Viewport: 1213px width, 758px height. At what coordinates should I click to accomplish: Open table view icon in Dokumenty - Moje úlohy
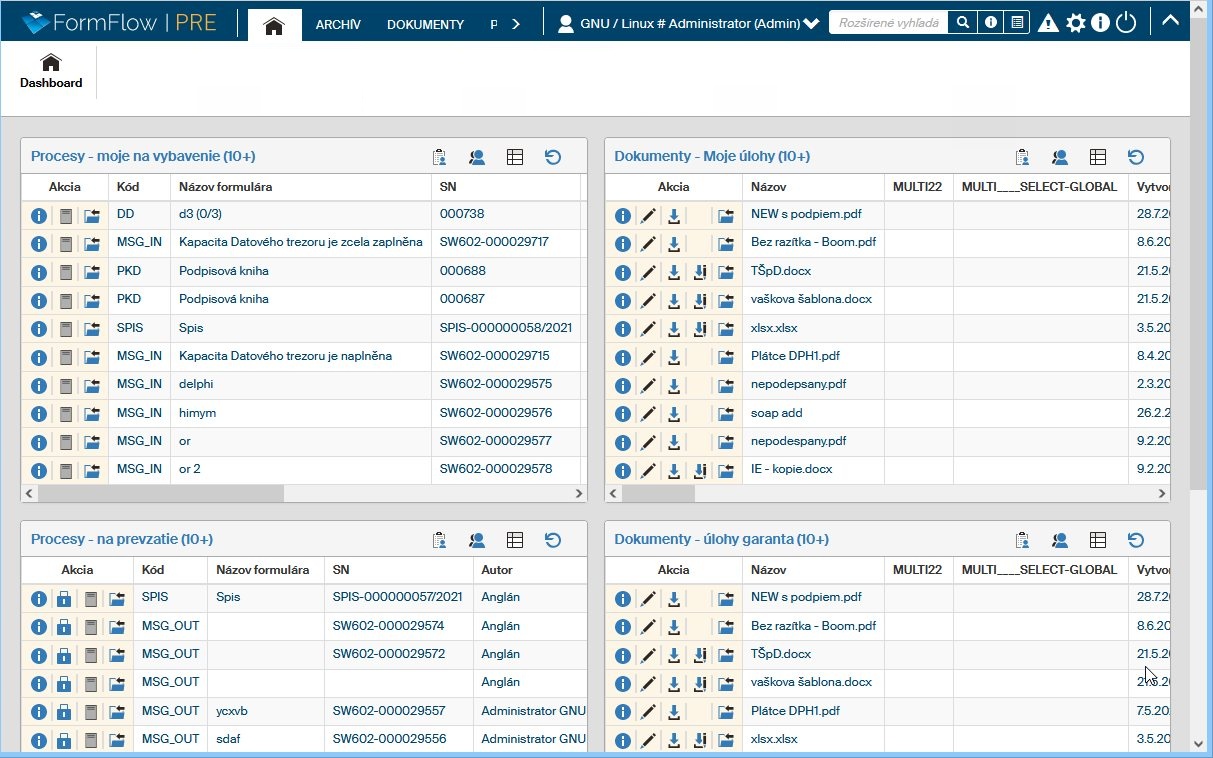click(x=1097, y=157)
